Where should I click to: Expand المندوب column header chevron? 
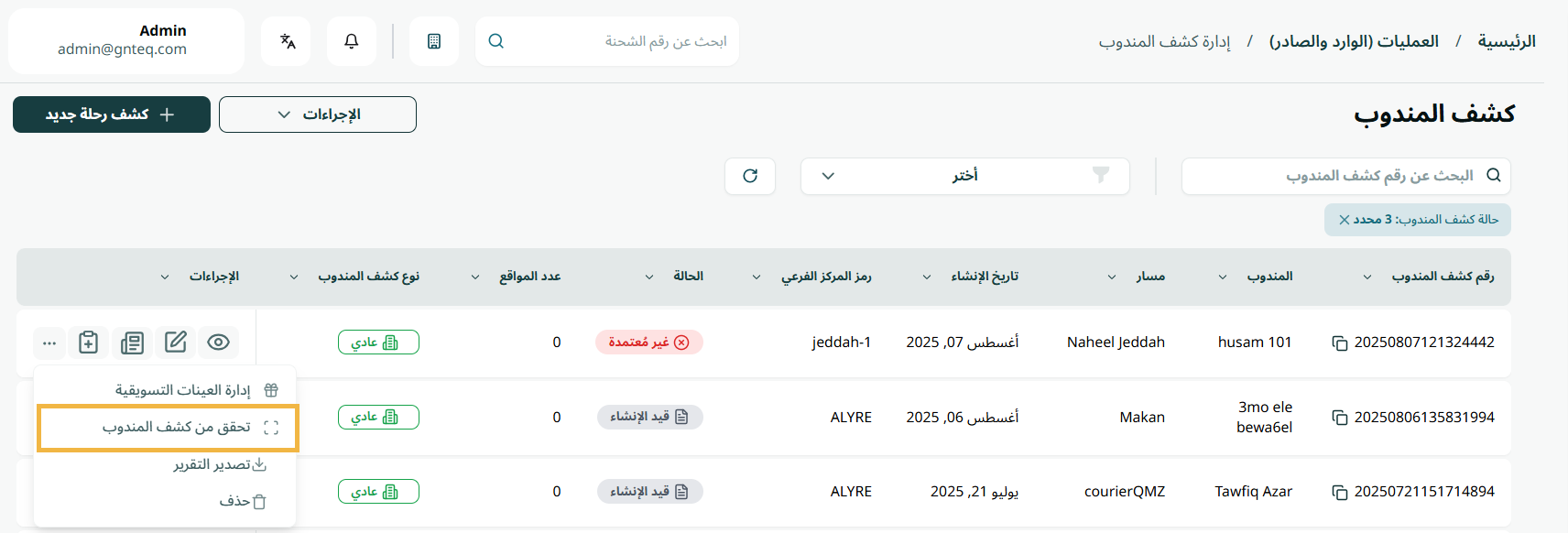(1223, 277)
